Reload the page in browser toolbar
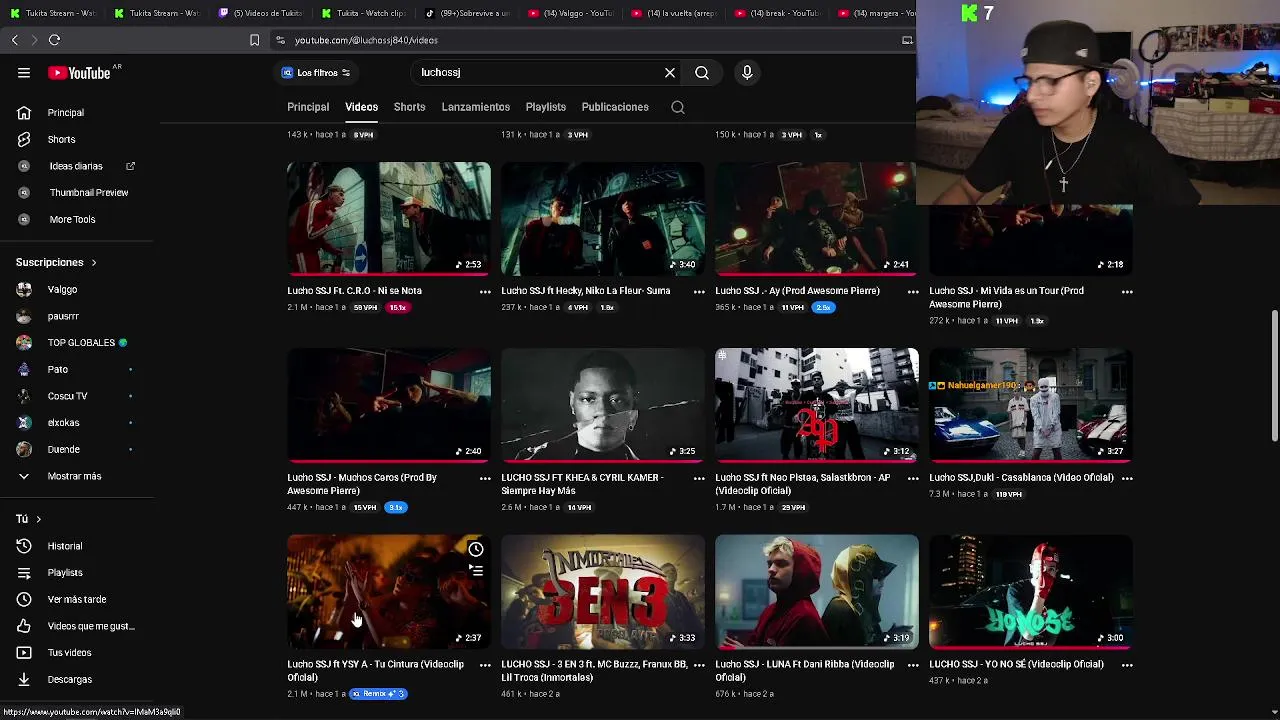 pos(55,40)
